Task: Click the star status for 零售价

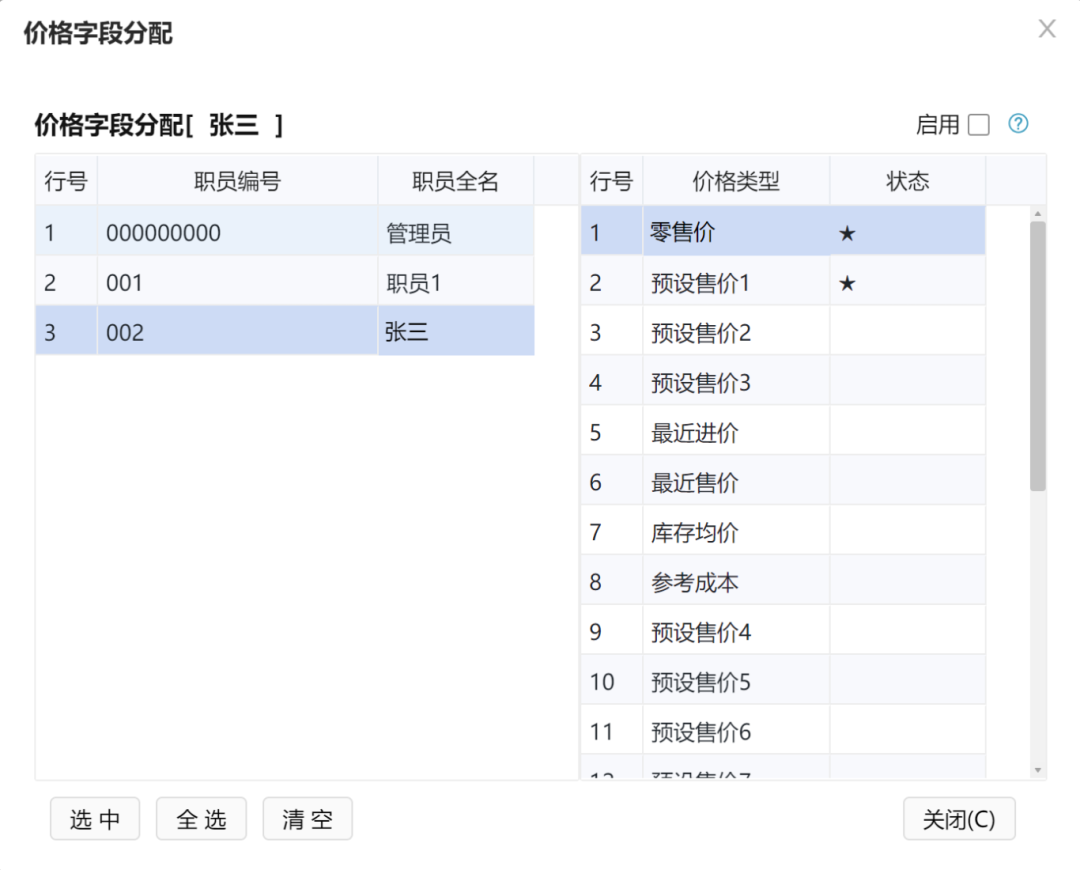Action: (847, 234)
